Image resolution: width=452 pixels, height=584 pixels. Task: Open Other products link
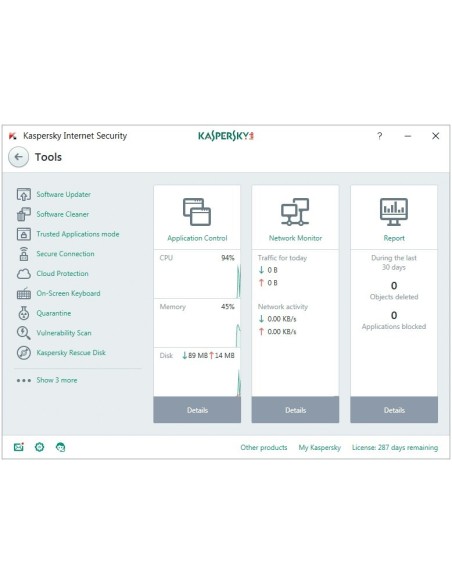(264, 447)
